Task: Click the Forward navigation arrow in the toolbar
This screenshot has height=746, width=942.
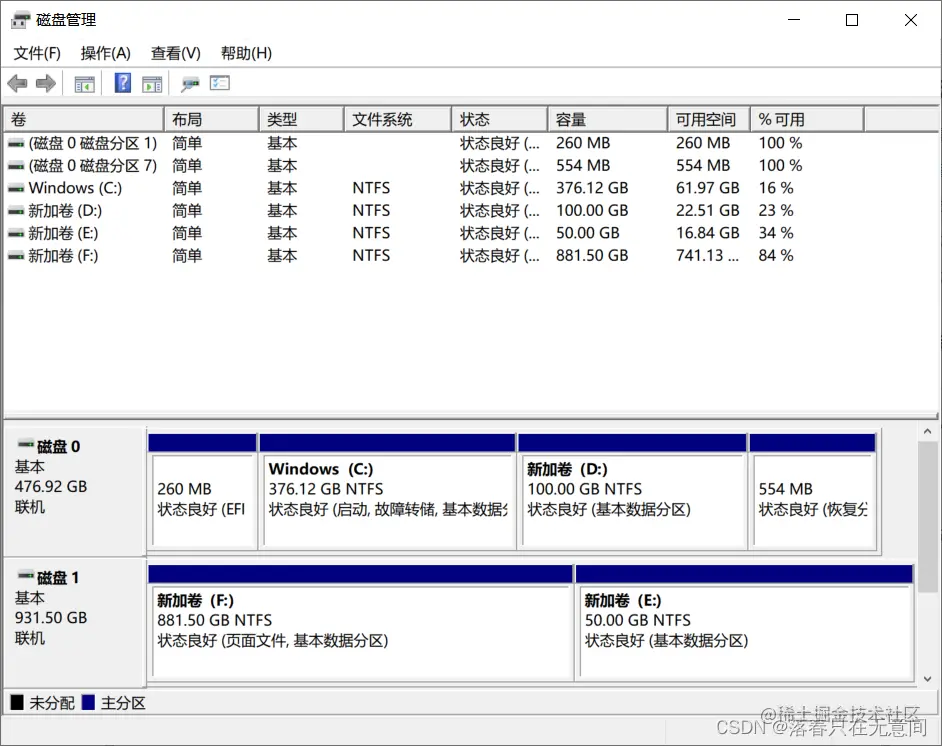Action: pos(45,84)
